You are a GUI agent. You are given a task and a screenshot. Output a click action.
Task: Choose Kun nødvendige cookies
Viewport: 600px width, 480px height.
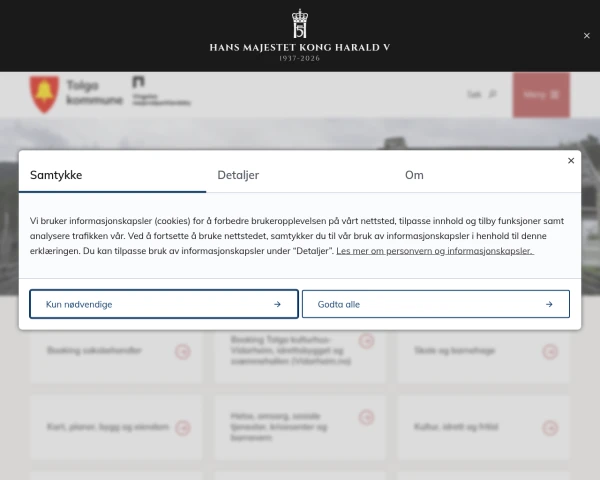tap(164, 304)
